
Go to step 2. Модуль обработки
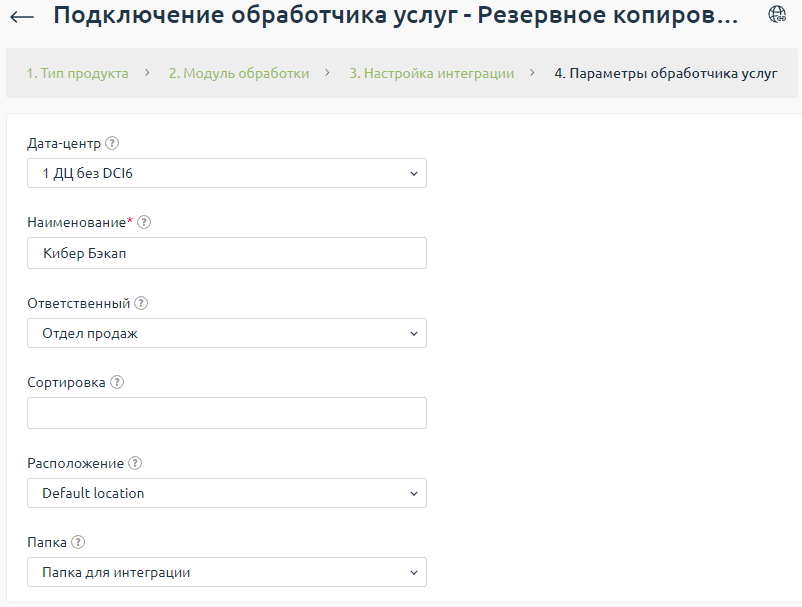[x=238, y=73]
